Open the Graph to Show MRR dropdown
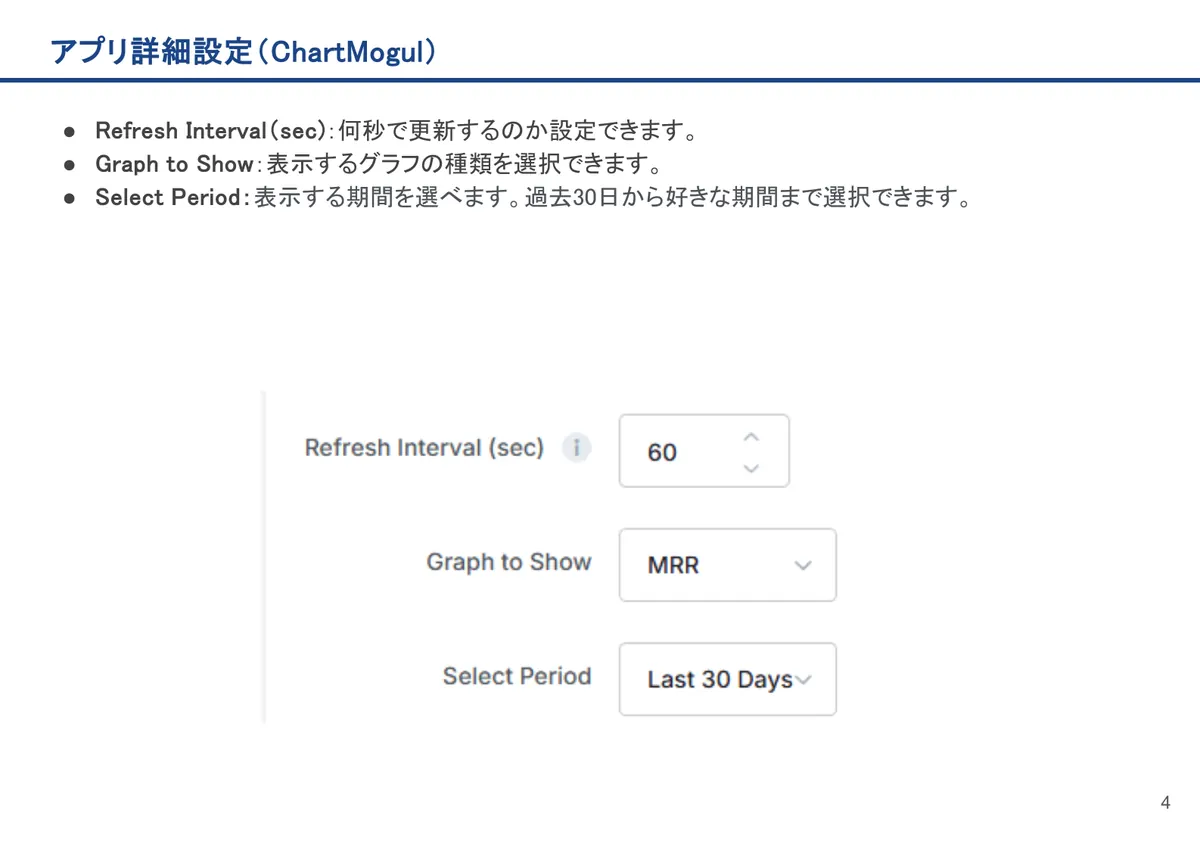The image size is (1200, 849). pyautogui.click(x=727, y=565)
